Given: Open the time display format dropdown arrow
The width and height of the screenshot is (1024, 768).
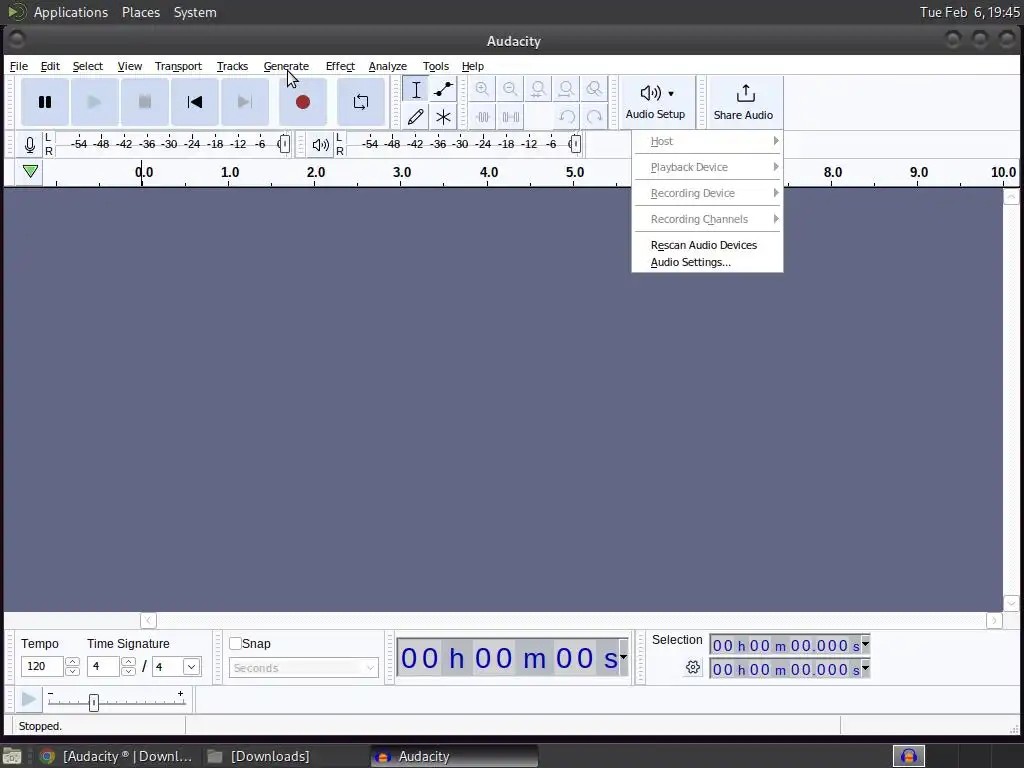Looking at the screenshot, I should click(x=624, y=657).
